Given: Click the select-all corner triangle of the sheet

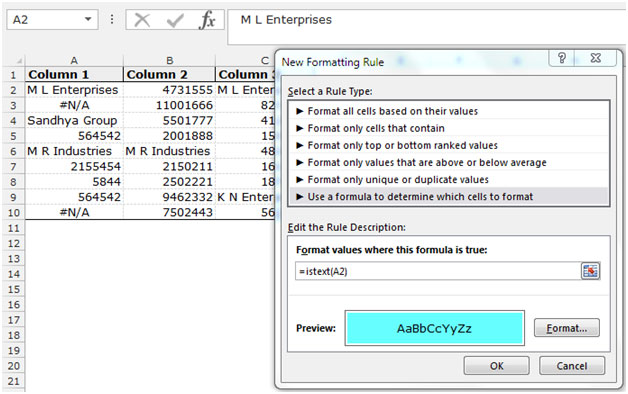Looking at the screenshot, I should click(x=18, y=61).
